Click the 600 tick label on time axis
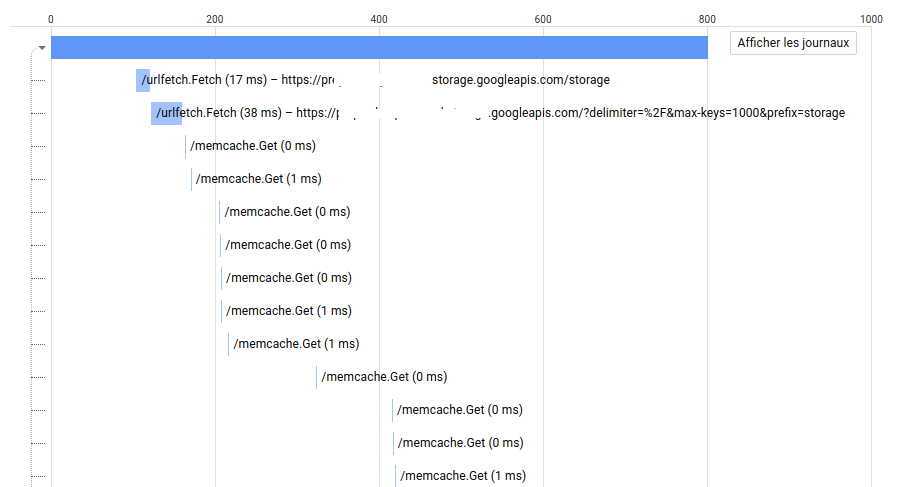The image size is (908, 487). [x=543, y=19]
